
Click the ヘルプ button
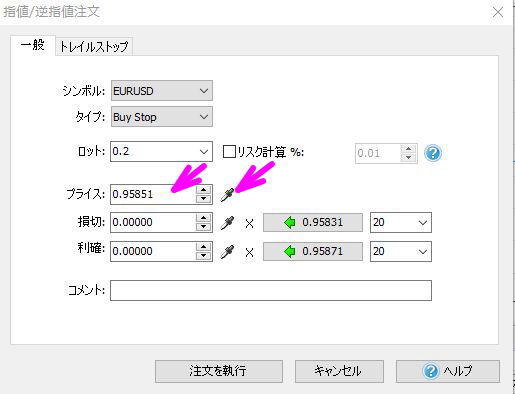tap(448, 371)
